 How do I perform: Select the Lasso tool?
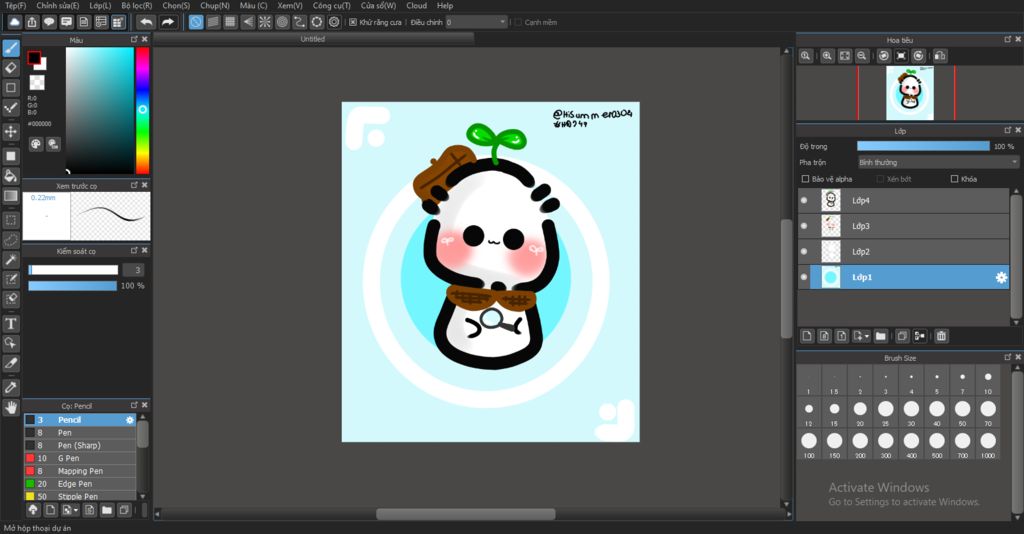[11, 240]
